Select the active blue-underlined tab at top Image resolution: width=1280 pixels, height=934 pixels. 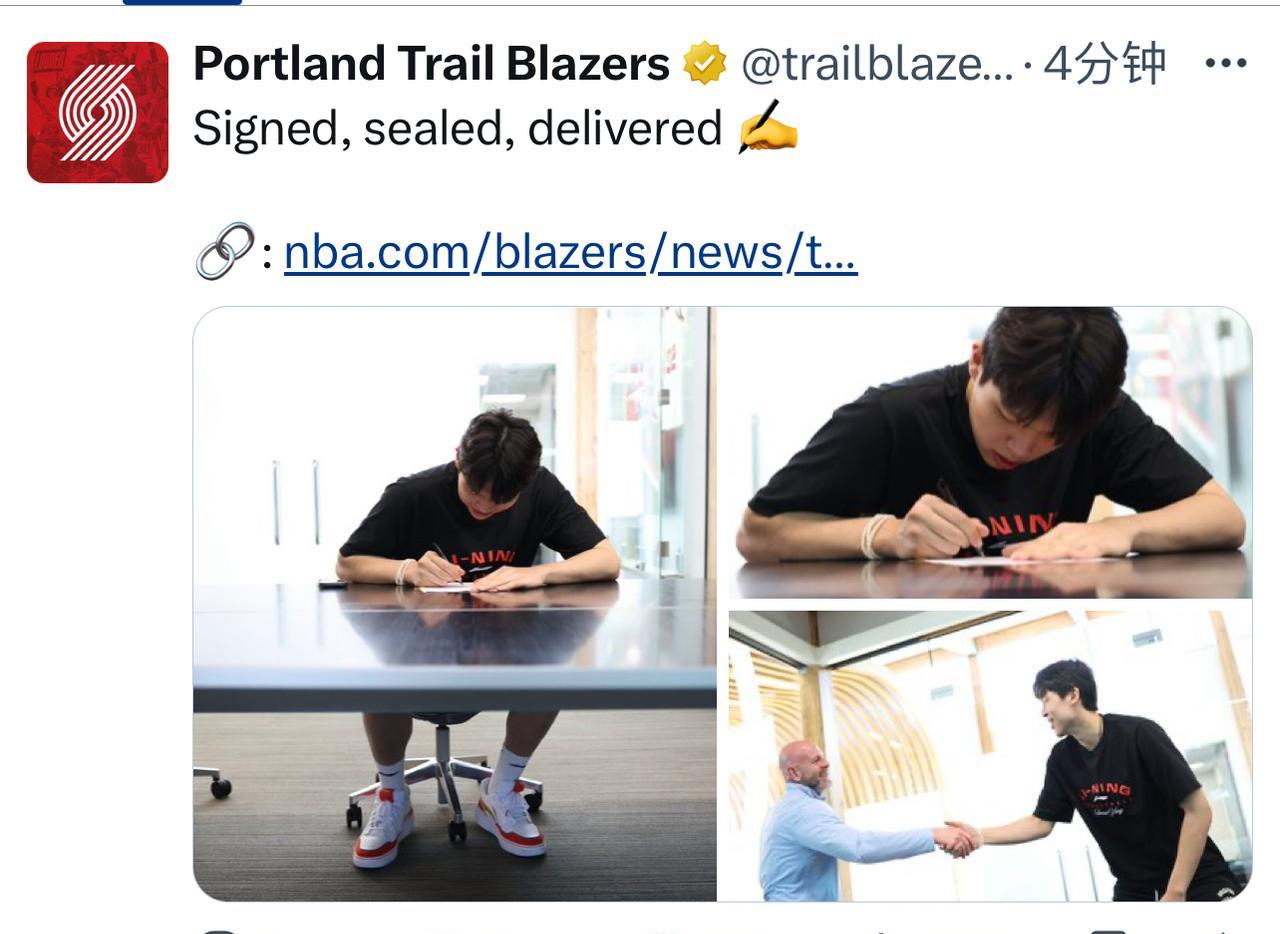[x=182, y=2]
